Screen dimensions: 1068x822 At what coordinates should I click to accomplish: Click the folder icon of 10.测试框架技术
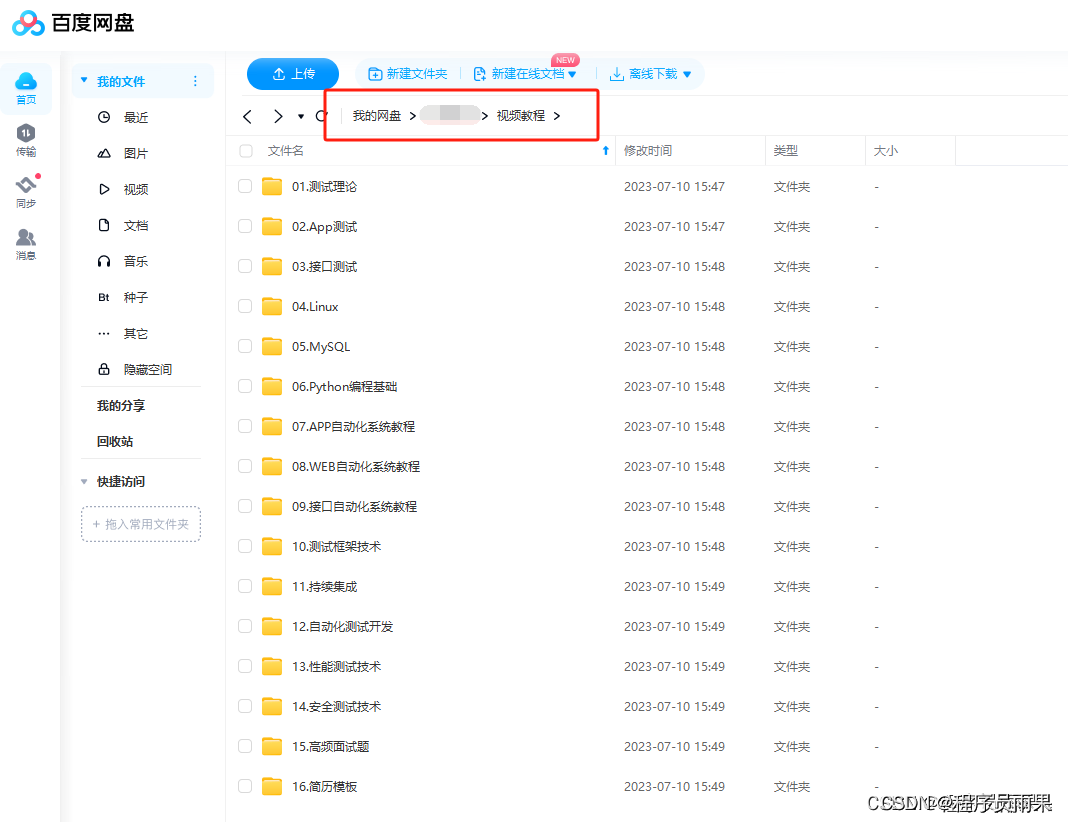272,546
